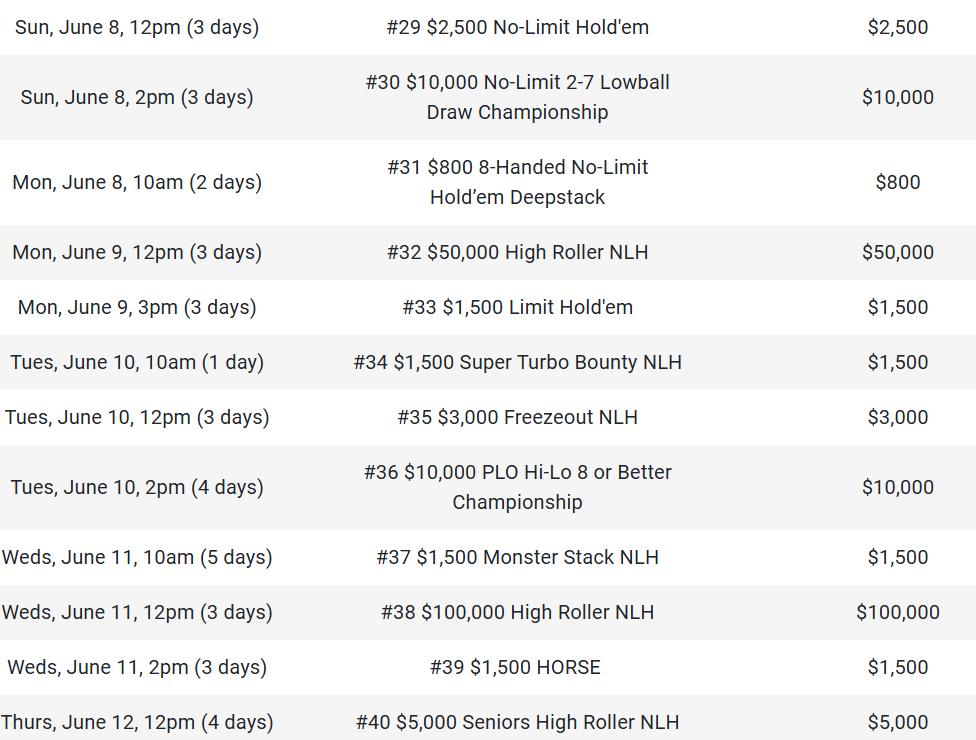
Task: Select #30 No-Limit 2-7 Lowball Draw Championship
Action: tap(517, 97)
